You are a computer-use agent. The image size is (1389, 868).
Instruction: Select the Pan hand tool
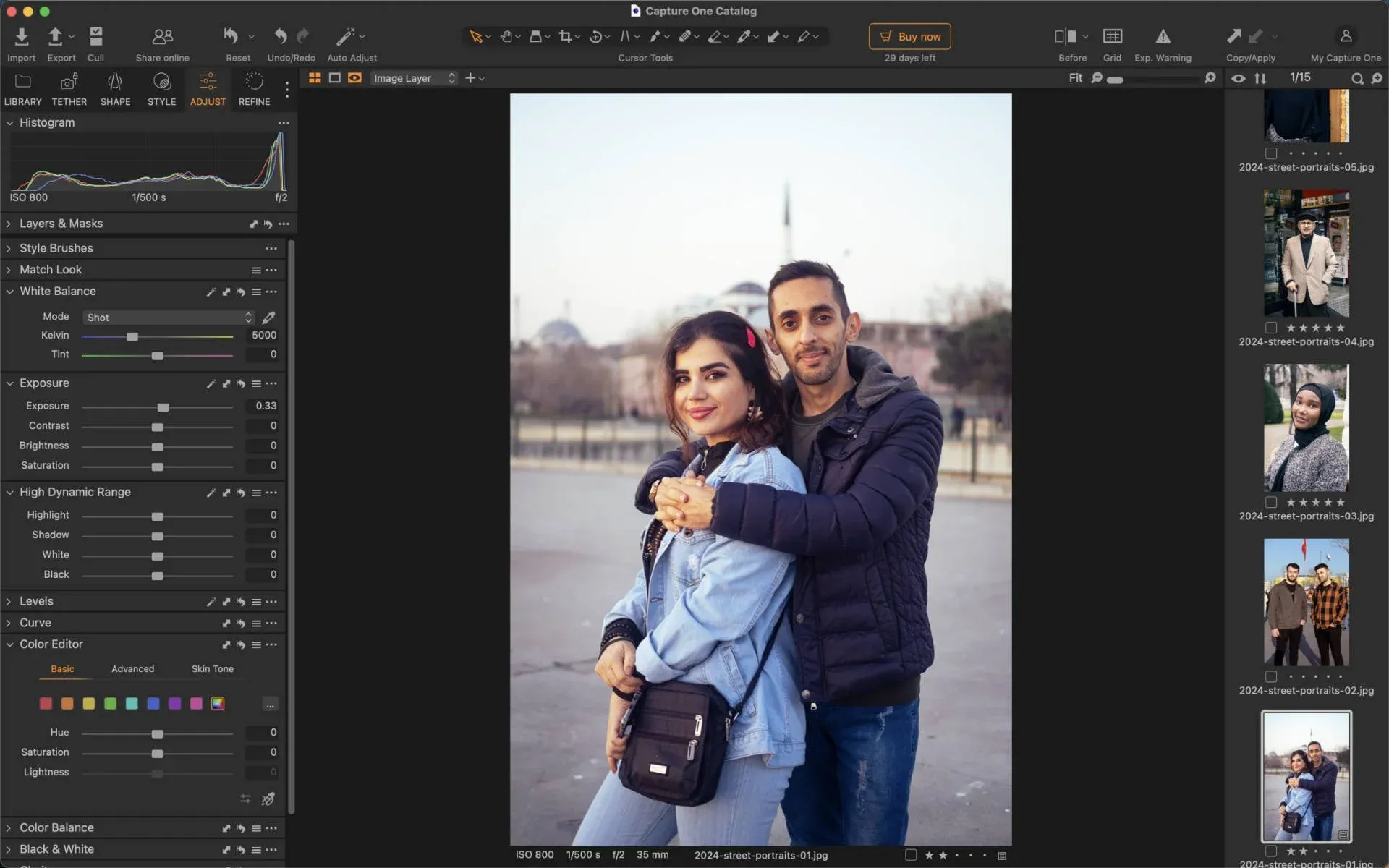[508, 36]
